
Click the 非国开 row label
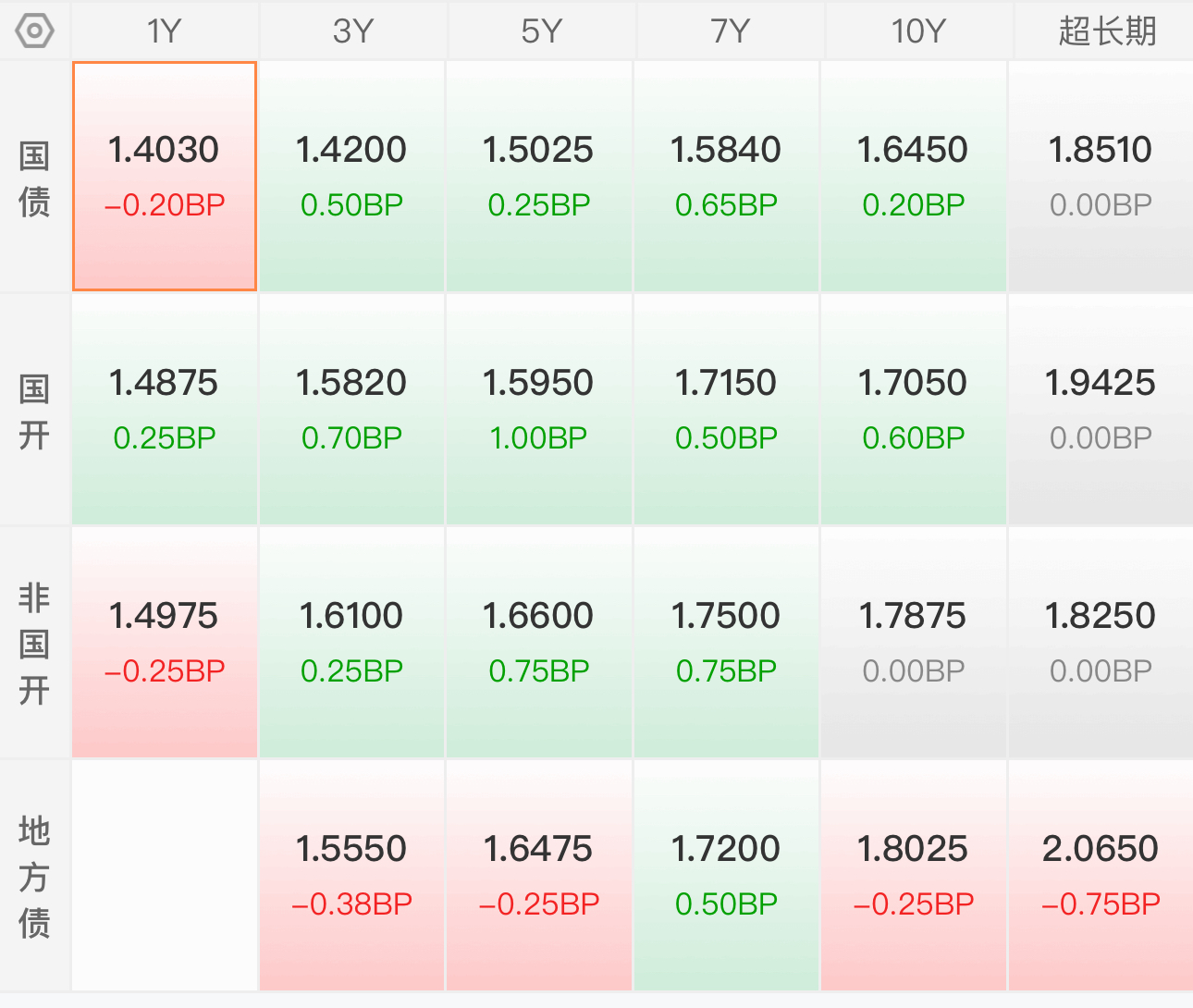pos(34,644)
